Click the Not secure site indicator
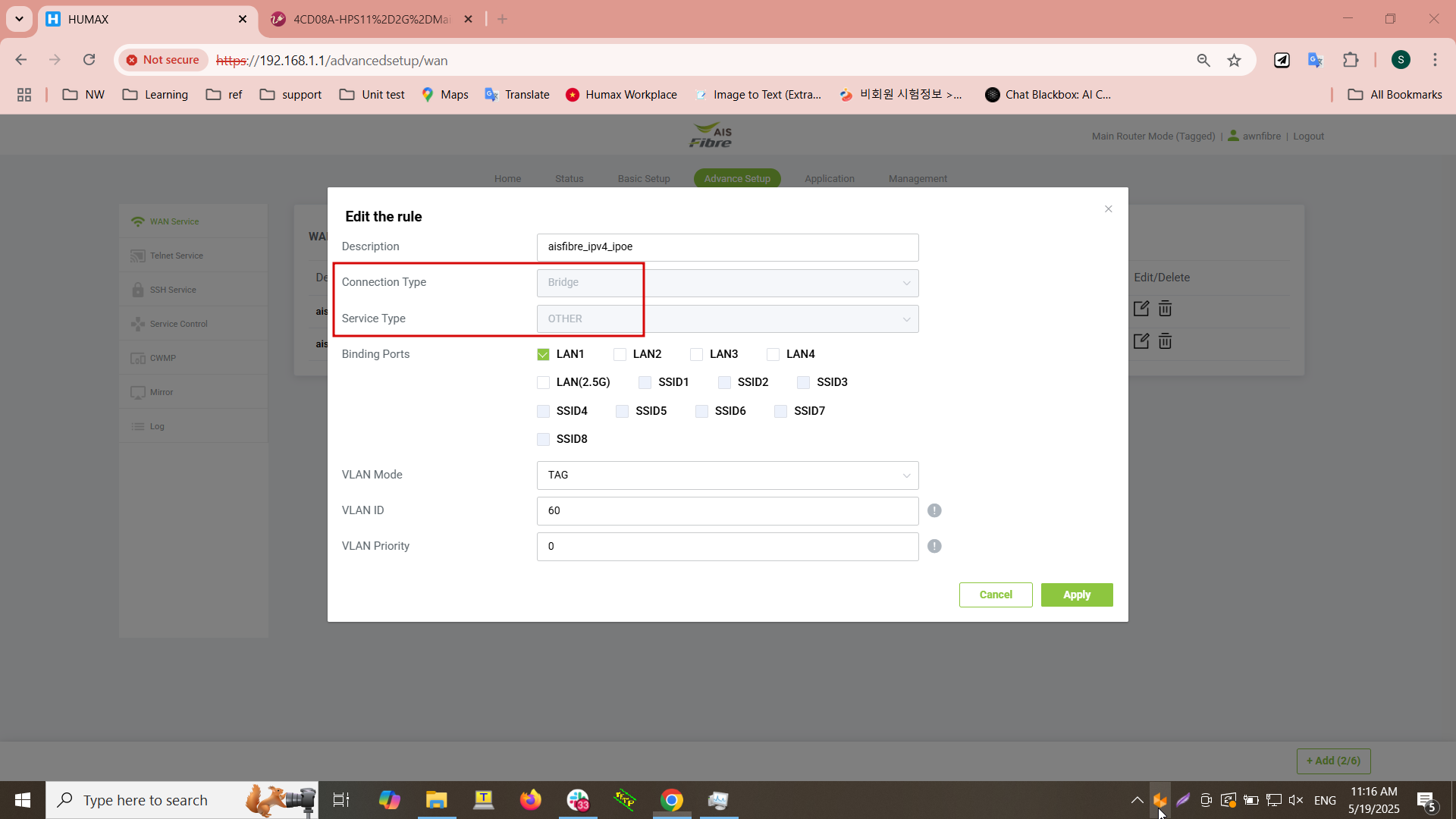This screenshot has width=1456, height=819. 162,60
